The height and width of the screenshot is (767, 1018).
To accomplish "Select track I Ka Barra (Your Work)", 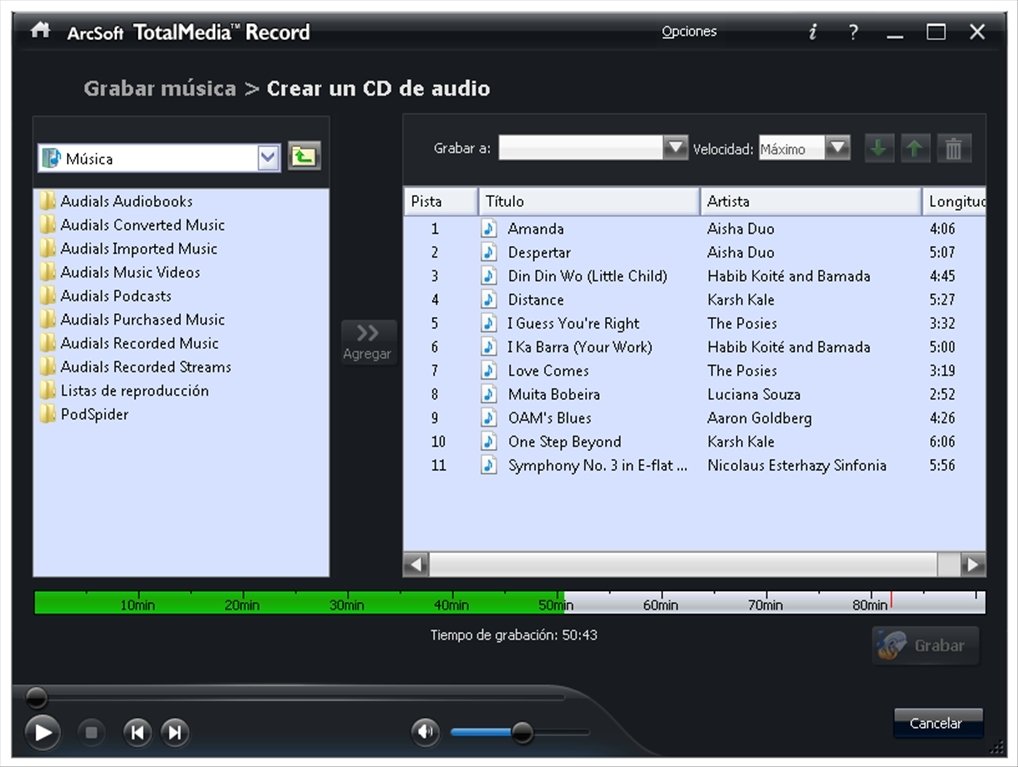I will tap(580, 347).
